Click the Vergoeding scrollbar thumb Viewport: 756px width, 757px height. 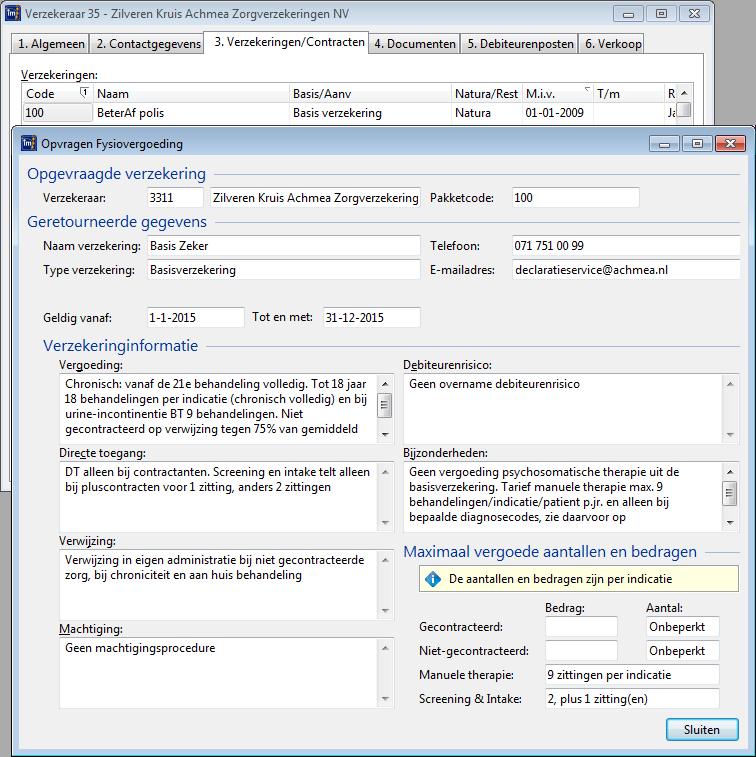coord(385,405)
